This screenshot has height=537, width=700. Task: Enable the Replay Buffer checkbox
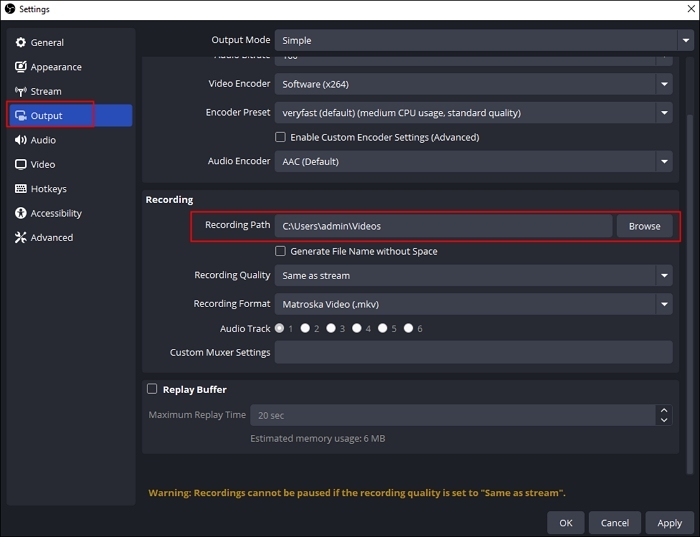click(152, 389)
